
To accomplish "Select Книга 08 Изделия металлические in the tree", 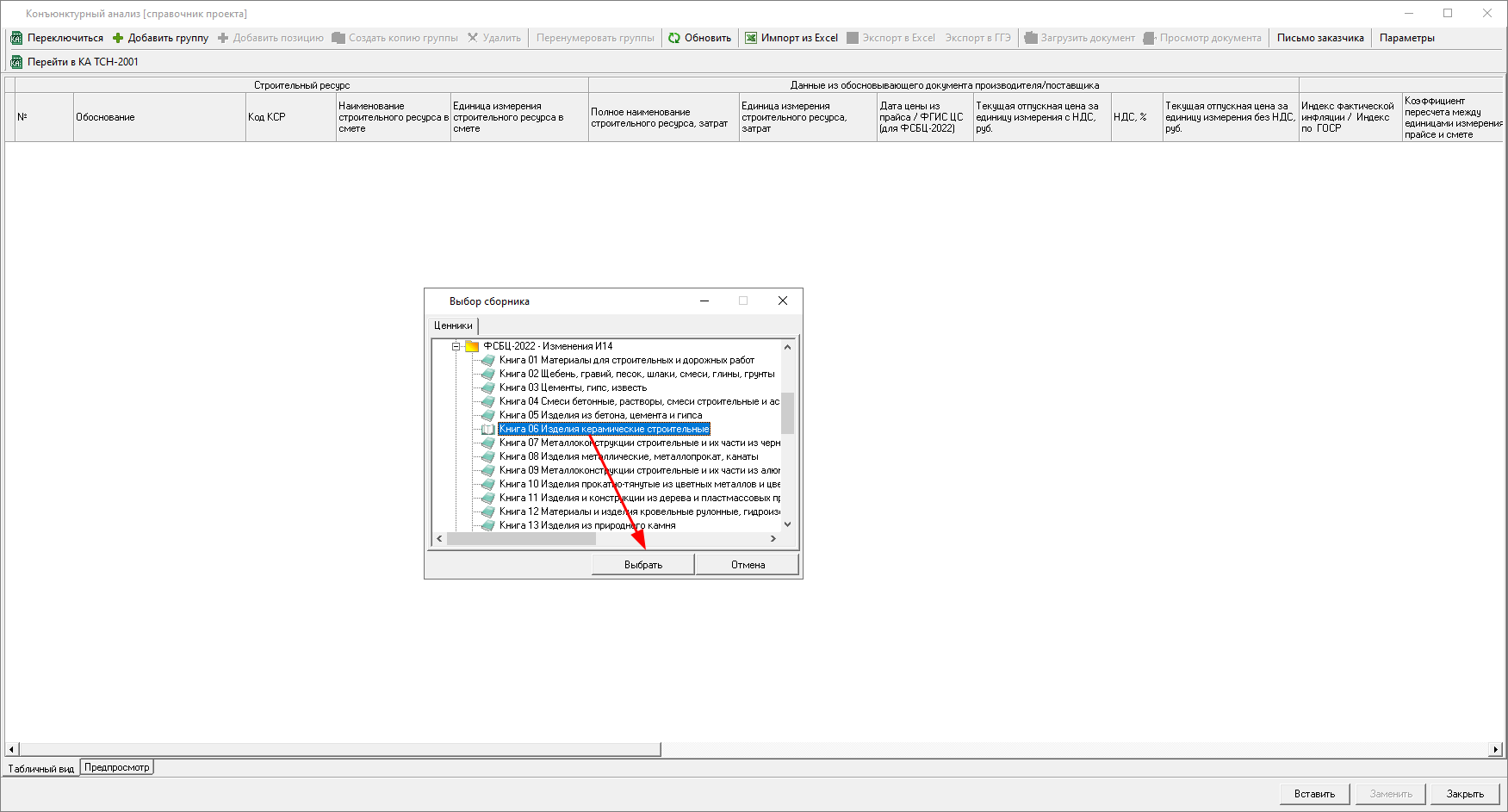I will coord(629,456).
